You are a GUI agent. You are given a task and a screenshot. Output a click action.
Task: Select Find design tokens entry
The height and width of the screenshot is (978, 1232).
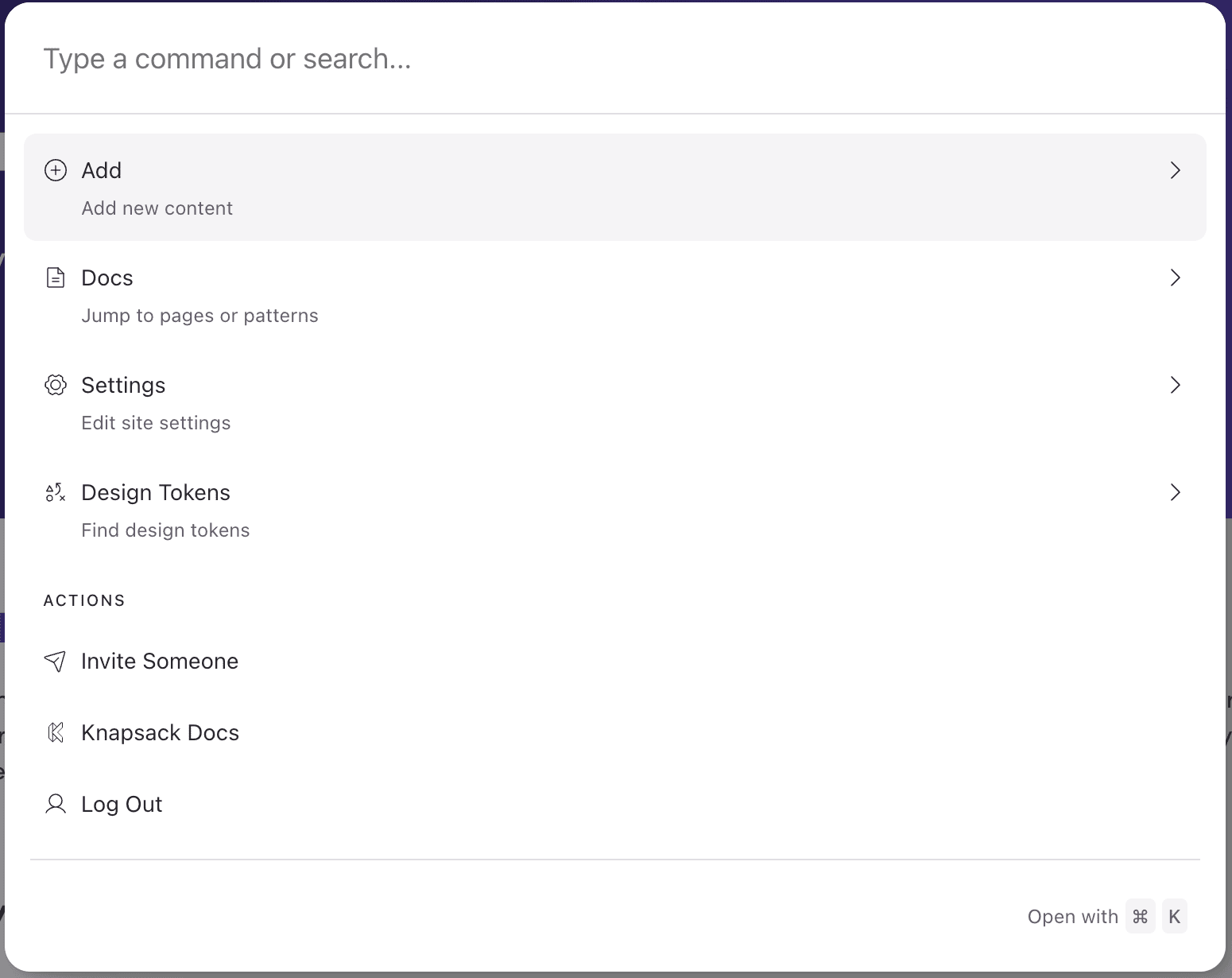[x=615, y=510]
